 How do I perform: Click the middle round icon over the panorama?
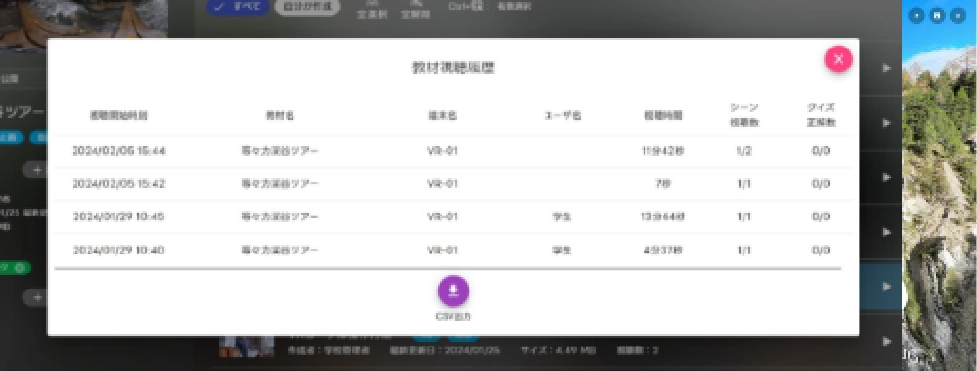pyautogui.click(x=936, y=16)
